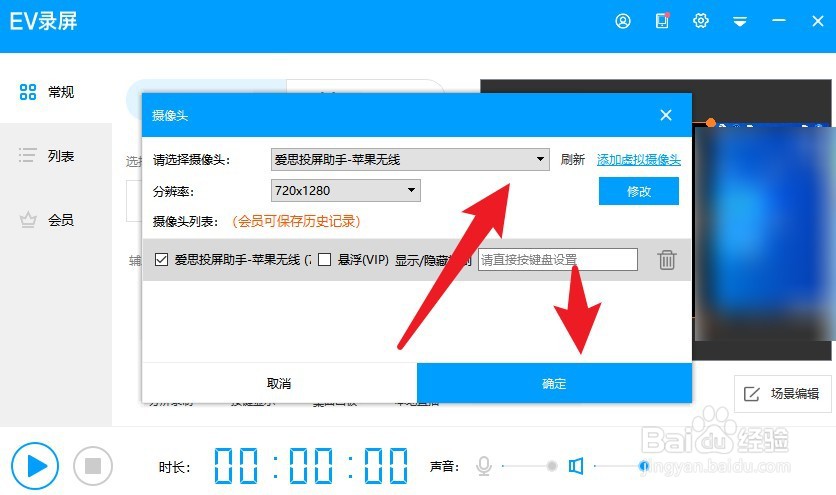
Task: Open the 添加虚拟摄像头 link
Action: tap(639, 159)
